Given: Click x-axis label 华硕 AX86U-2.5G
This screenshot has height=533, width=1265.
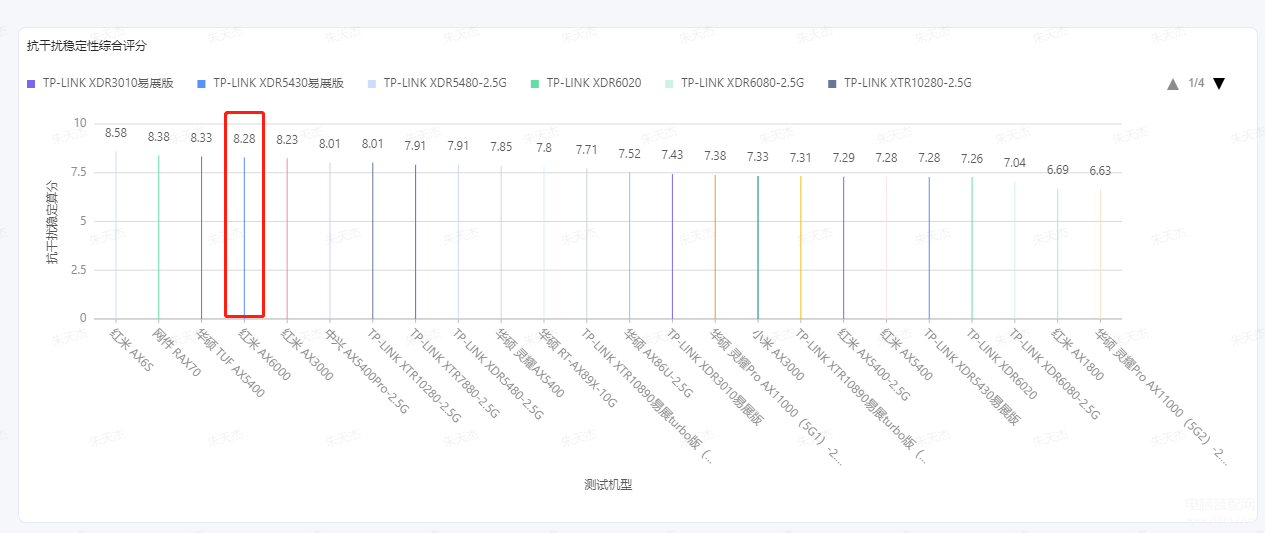Looking at the screenshot, I should coord(659,362).
